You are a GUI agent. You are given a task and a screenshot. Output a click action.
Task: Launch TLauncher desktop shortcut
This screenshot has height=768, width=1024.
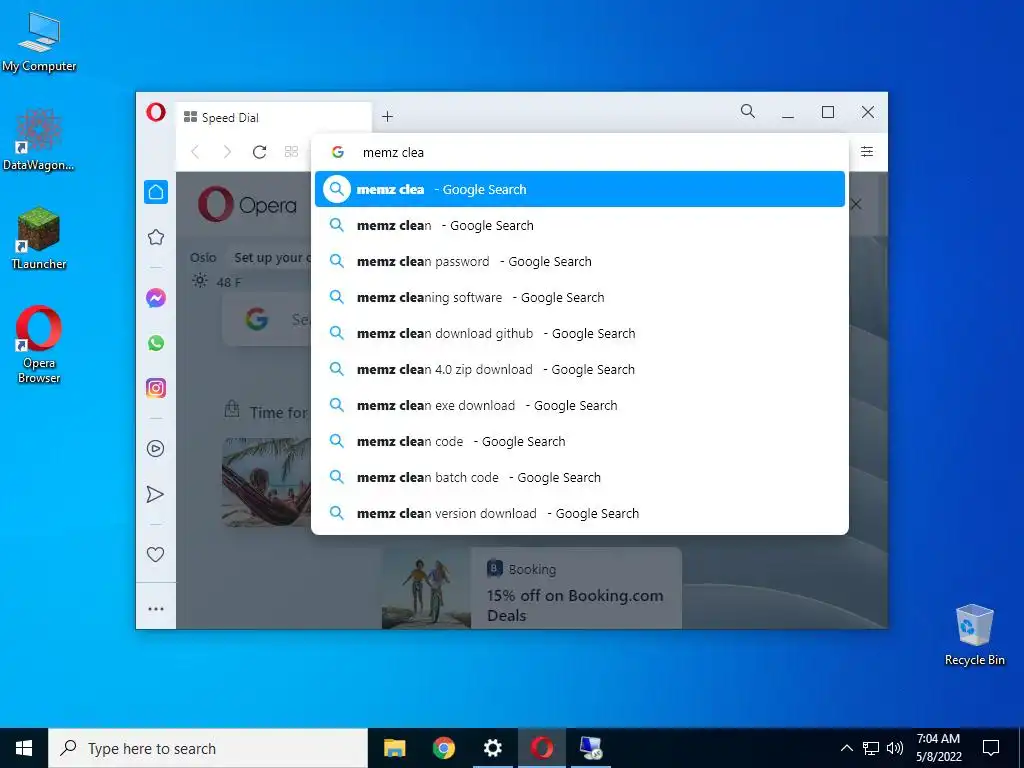pos(39,238)
